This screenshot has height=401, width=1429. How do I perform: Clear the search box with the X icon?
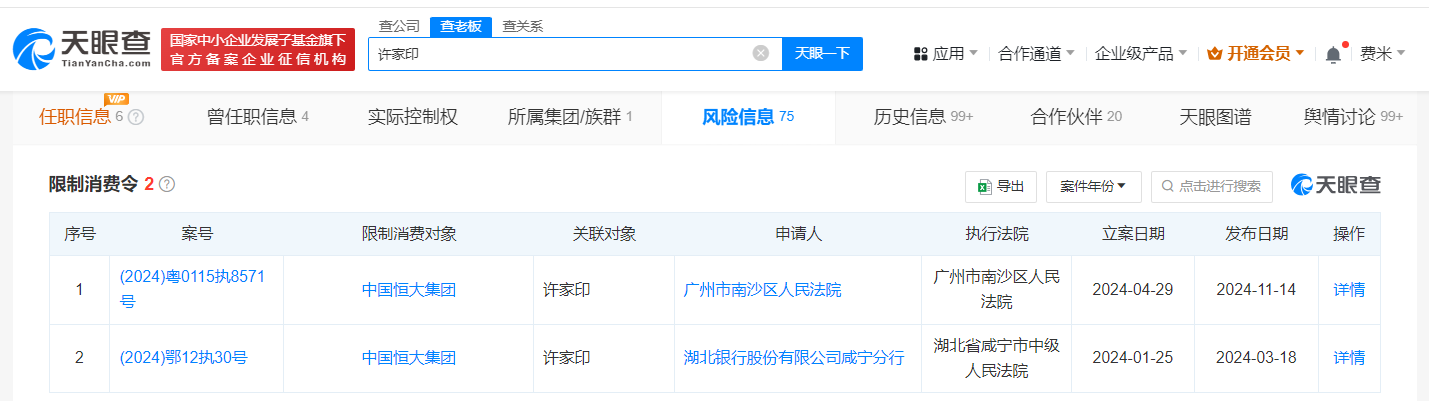point(761,54)
